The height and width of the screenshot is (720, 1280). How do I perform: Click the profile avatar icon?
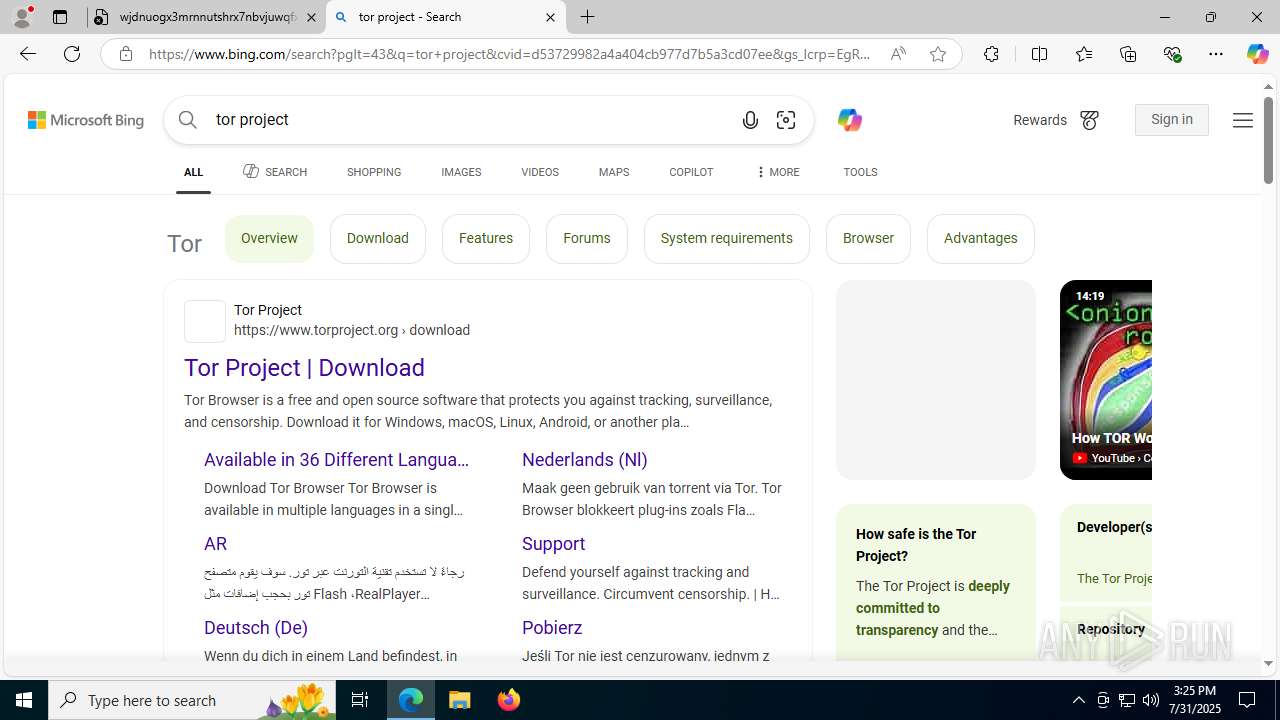pos(22,17)
